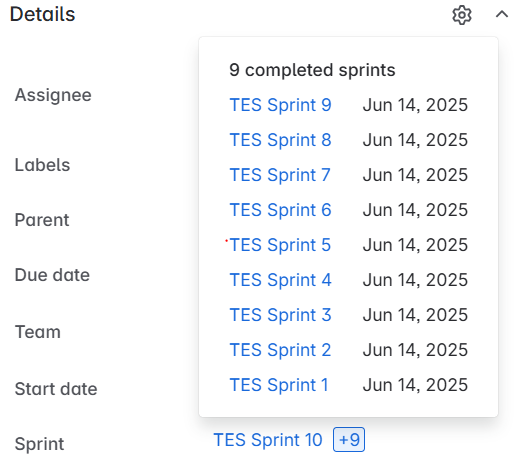525x474 pixels.
Task: Click the Assignee field label
Action: (x=53, y=95)
